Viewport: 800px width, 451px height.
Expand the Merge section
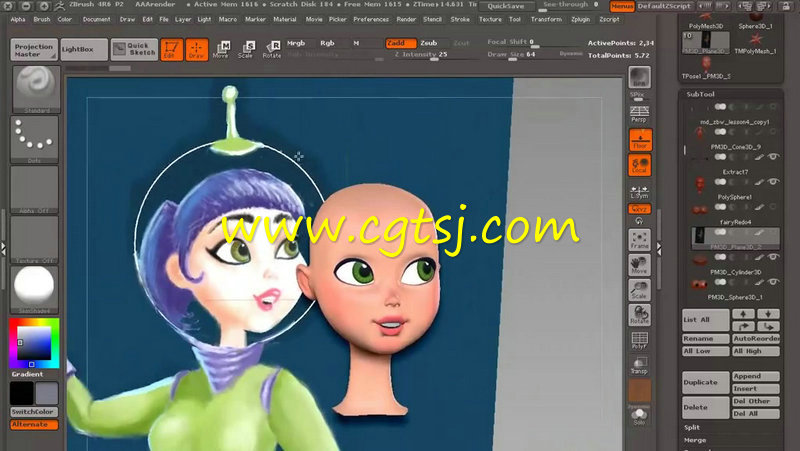[695, 440]
